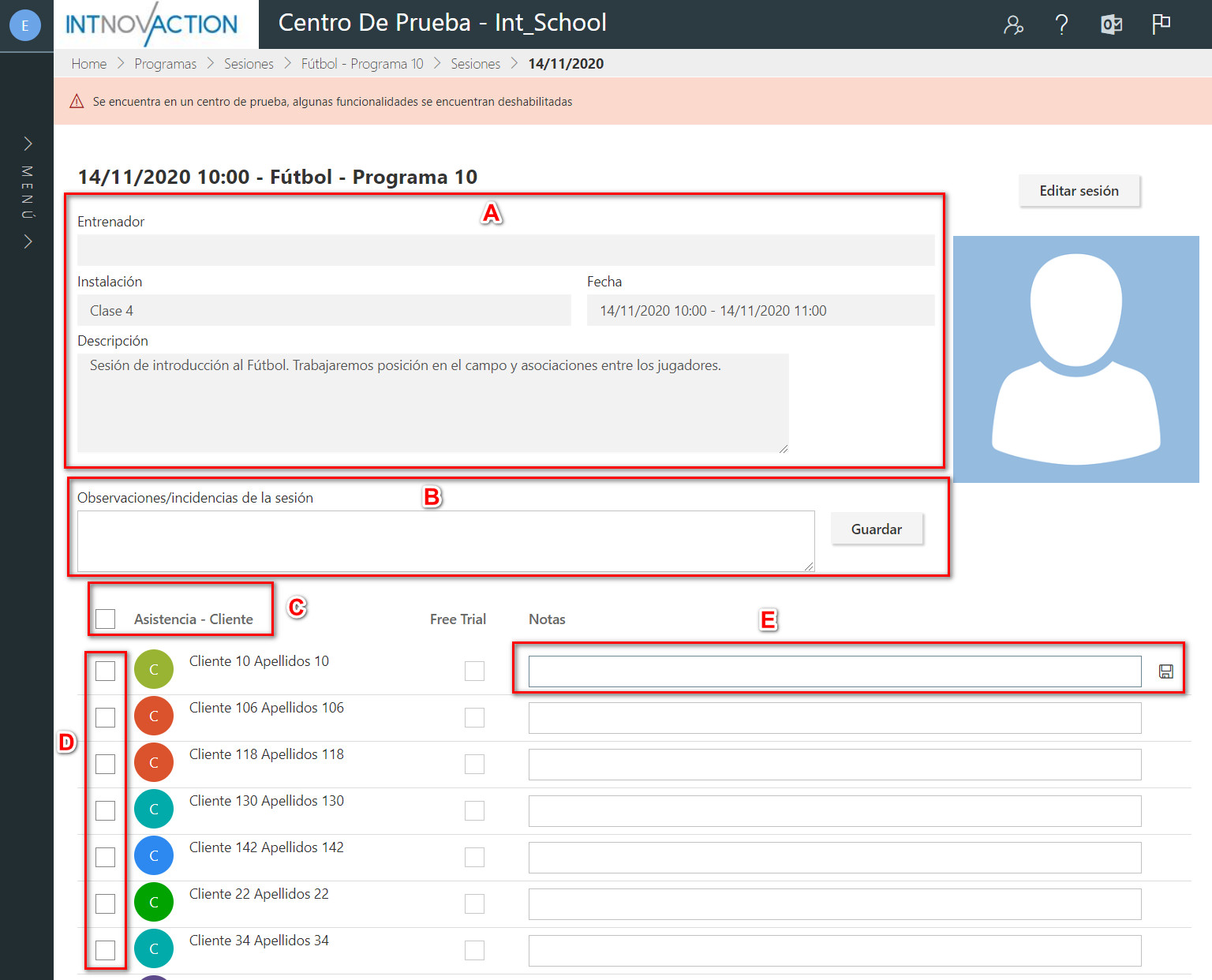The height and width of the screenshot is (980, 1212).
Task: Check Free Trial for Cliente 10
Action: (474, 671)
